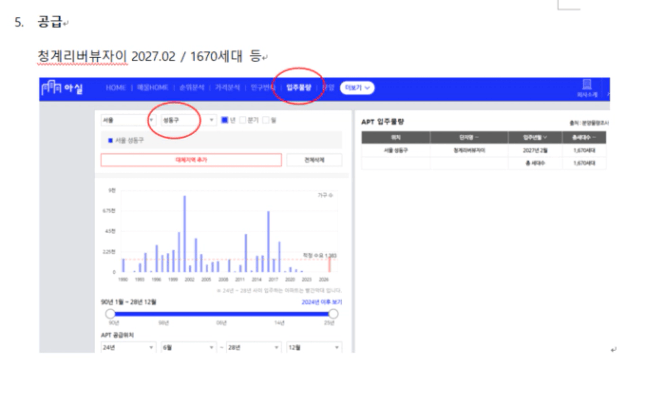This screenshot has height=407, width=645.
Task: Sort by the 총세대수 column header
Action: coord(584,137)
